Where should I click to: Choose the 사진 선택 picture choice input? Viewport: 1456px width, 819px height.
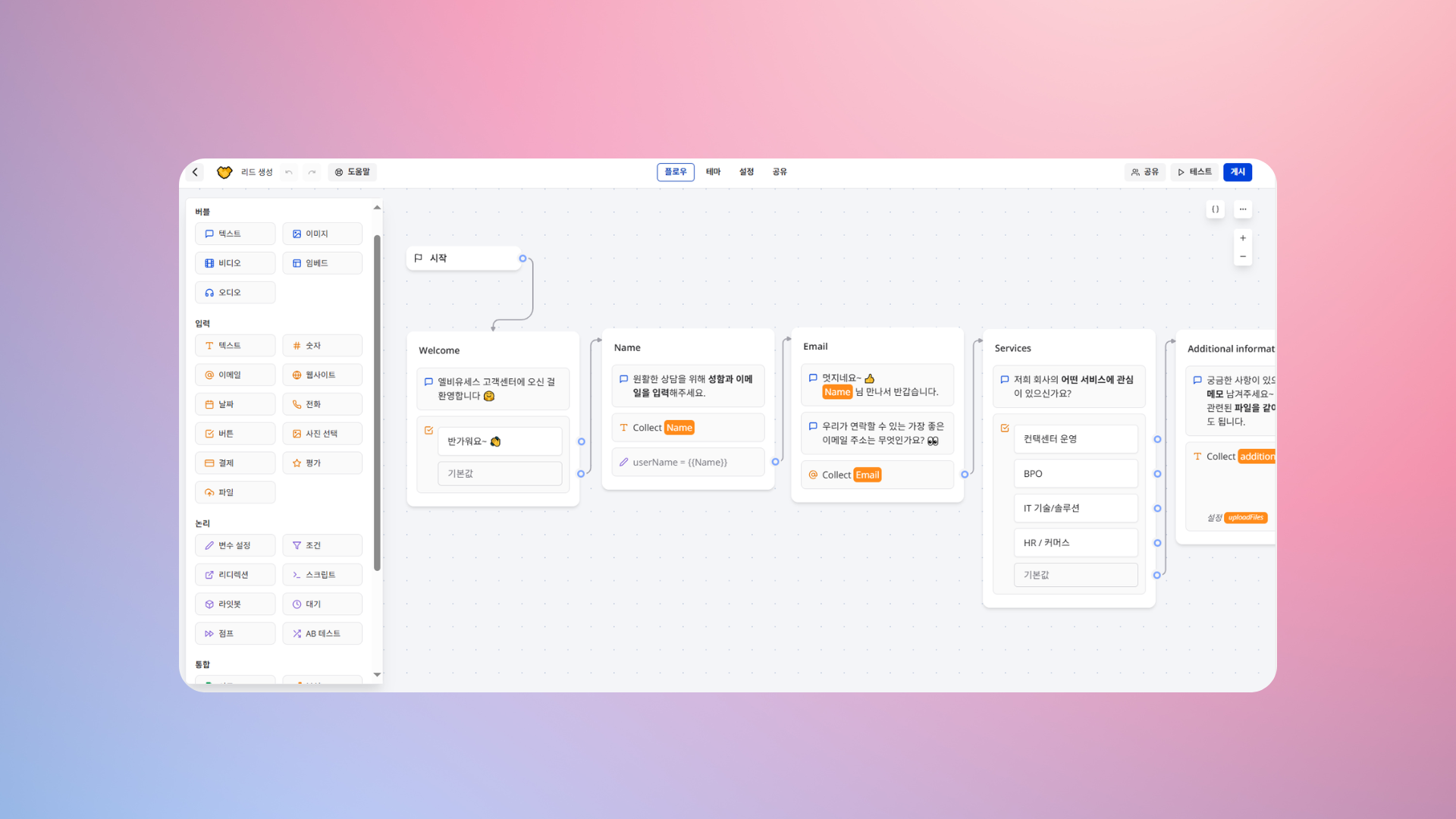tap(322, 434)
